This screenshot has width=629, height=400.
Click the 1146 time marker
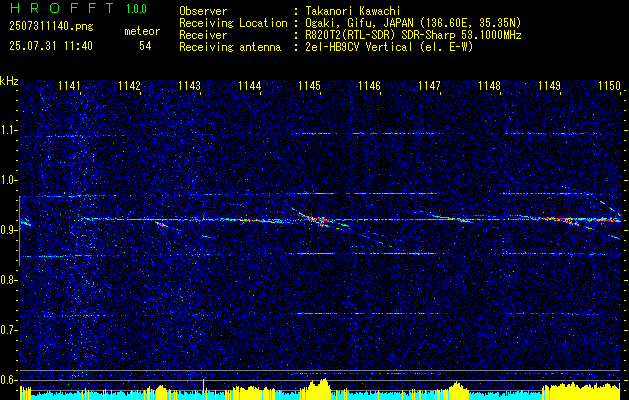pyautogui.click(x=369, y=86)
